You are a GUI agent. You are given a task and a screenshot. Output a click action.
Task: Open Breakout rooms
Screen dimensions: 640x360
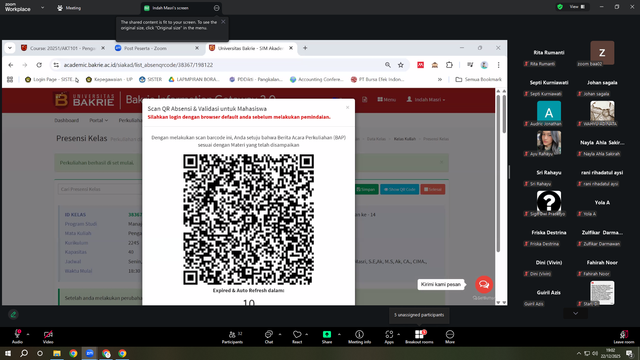pos(419,336)
